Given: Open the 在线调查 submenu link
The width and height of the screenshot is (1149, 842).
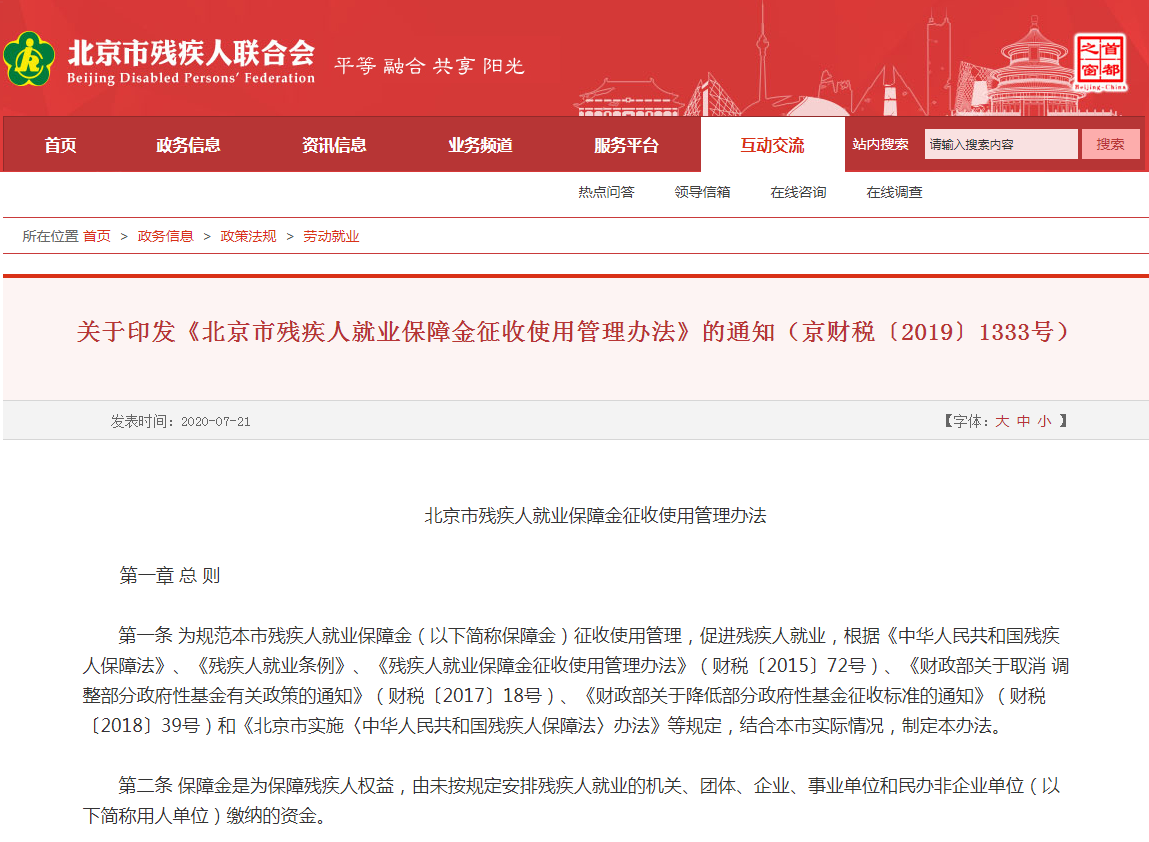Looking at the screenshot, I should (x=894, y=192).
